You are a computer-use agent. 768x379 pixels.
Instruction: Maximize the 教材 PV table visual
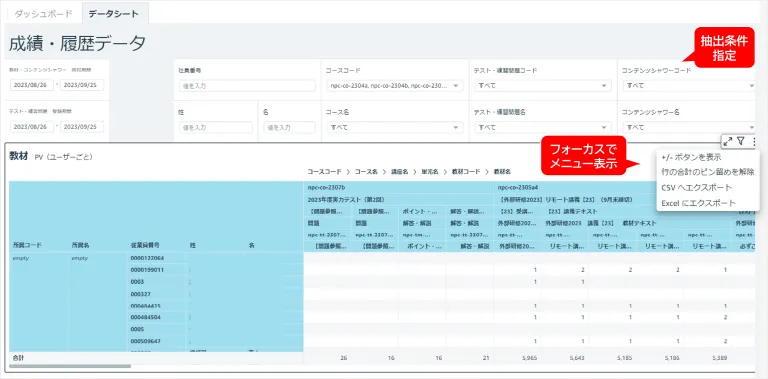pos(728,142)
